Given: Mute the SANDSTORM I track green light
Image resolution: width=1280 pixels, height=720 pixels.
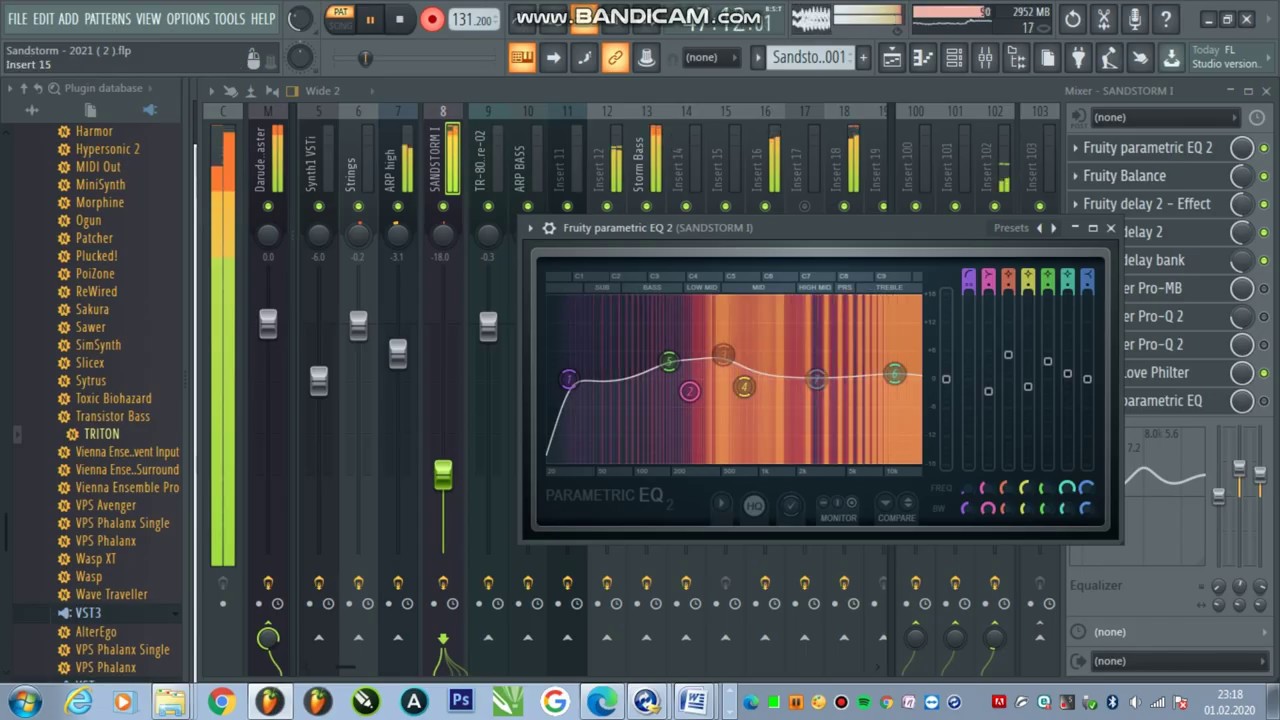Looking at the screenshot, I should coord(443,207).
